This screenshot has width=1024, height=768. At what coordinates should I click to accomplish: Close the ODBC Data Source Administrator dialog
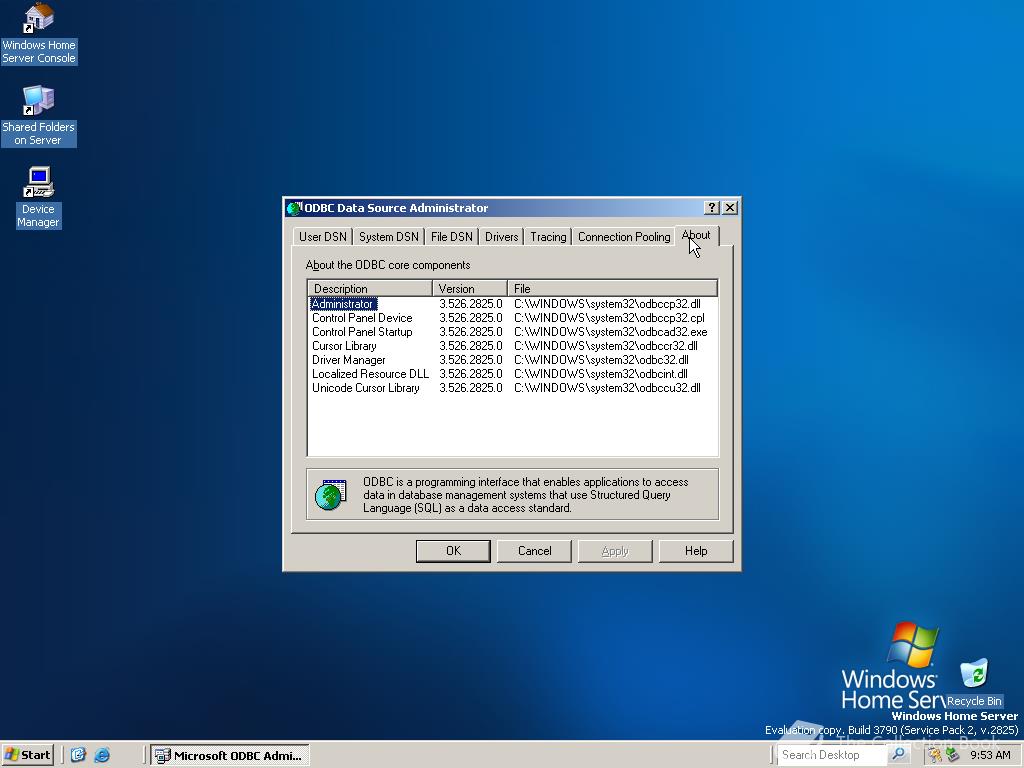(x=730, y=208)
